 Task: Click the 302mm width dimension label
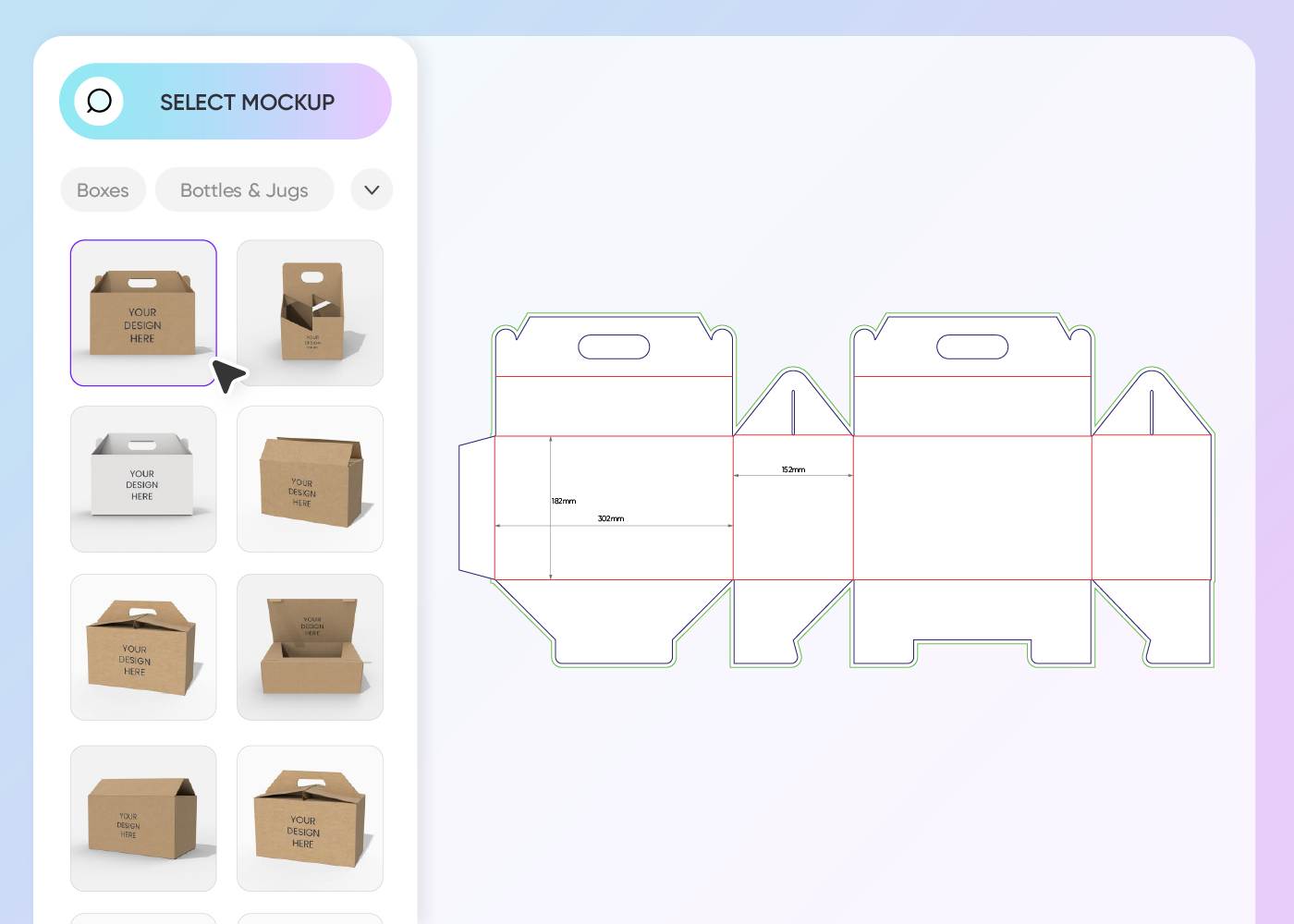pos(609,518)
